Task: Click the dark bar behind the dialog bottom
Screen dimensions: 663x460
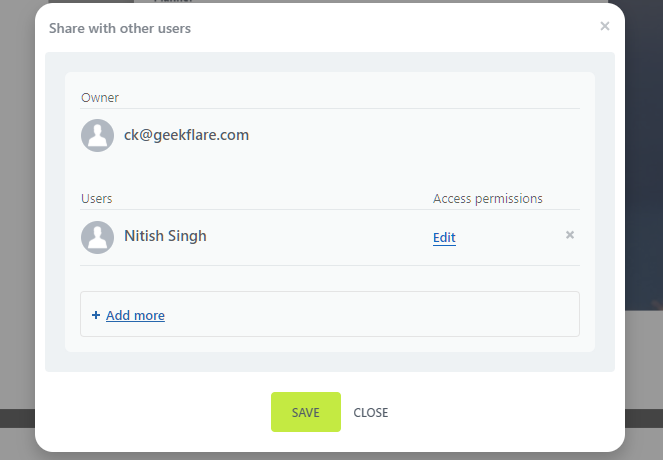Action: coord(15,418)
